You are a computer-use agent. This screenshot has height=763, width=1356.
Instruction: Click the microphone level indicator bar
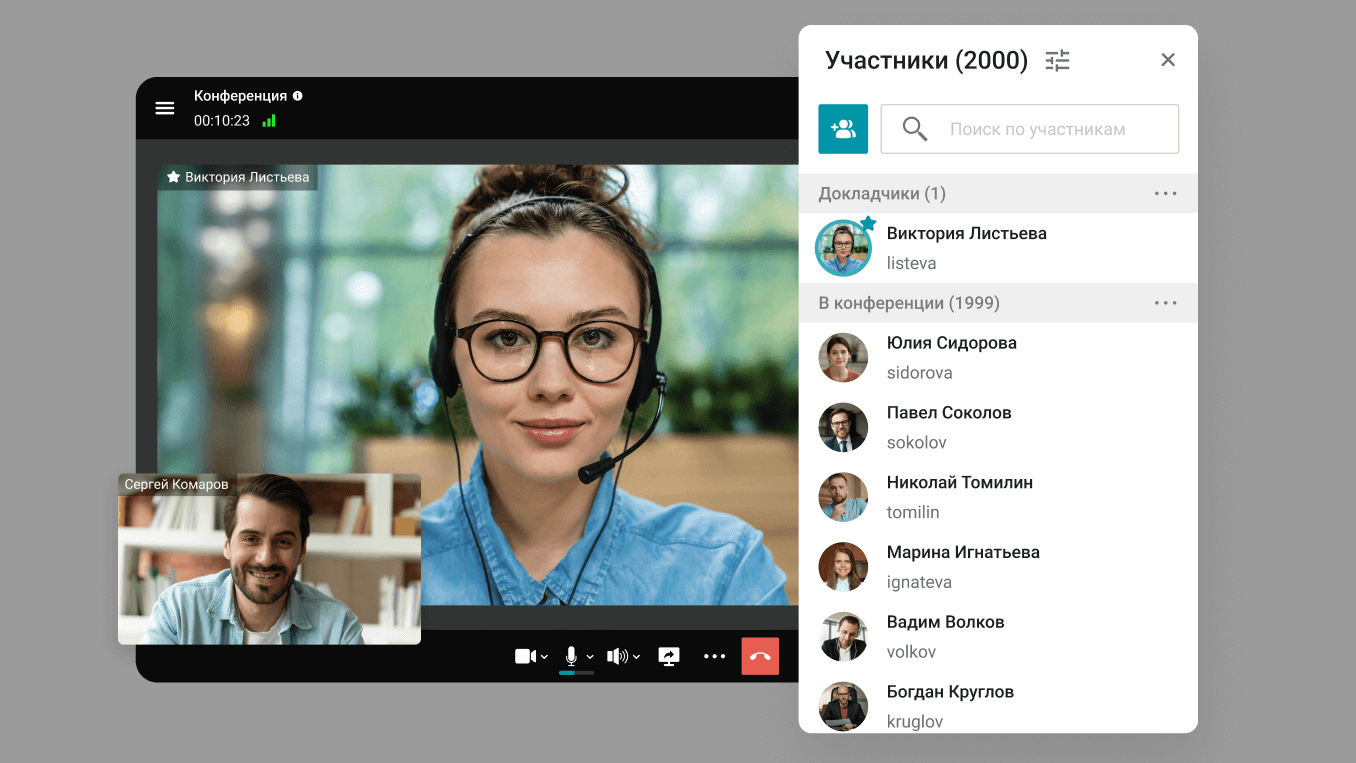click(x=576, y=673)
